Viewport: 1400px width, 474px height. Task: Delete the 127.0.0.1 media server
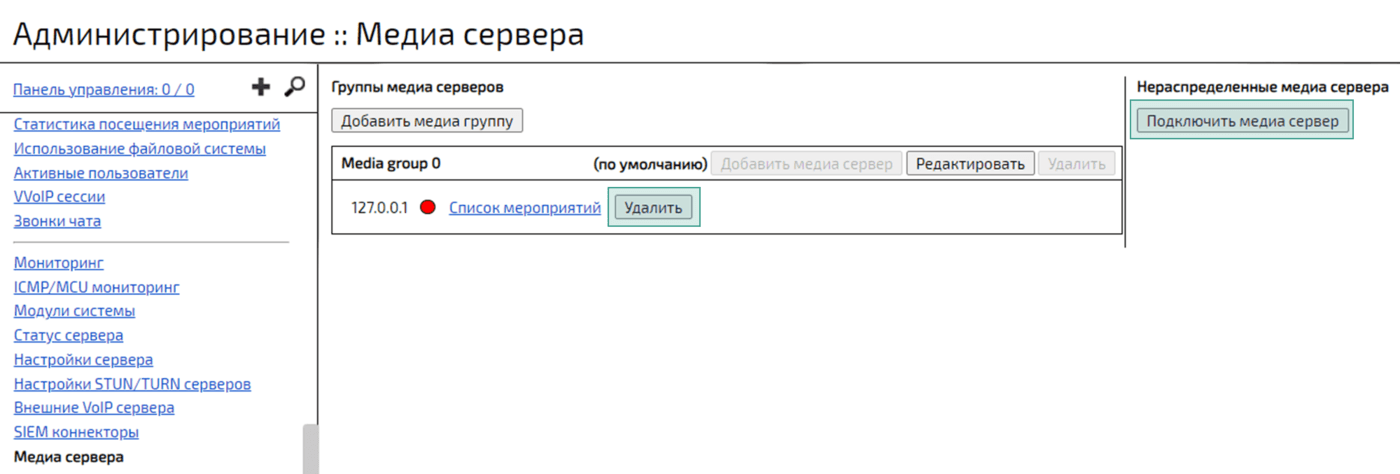coord(653,208)
